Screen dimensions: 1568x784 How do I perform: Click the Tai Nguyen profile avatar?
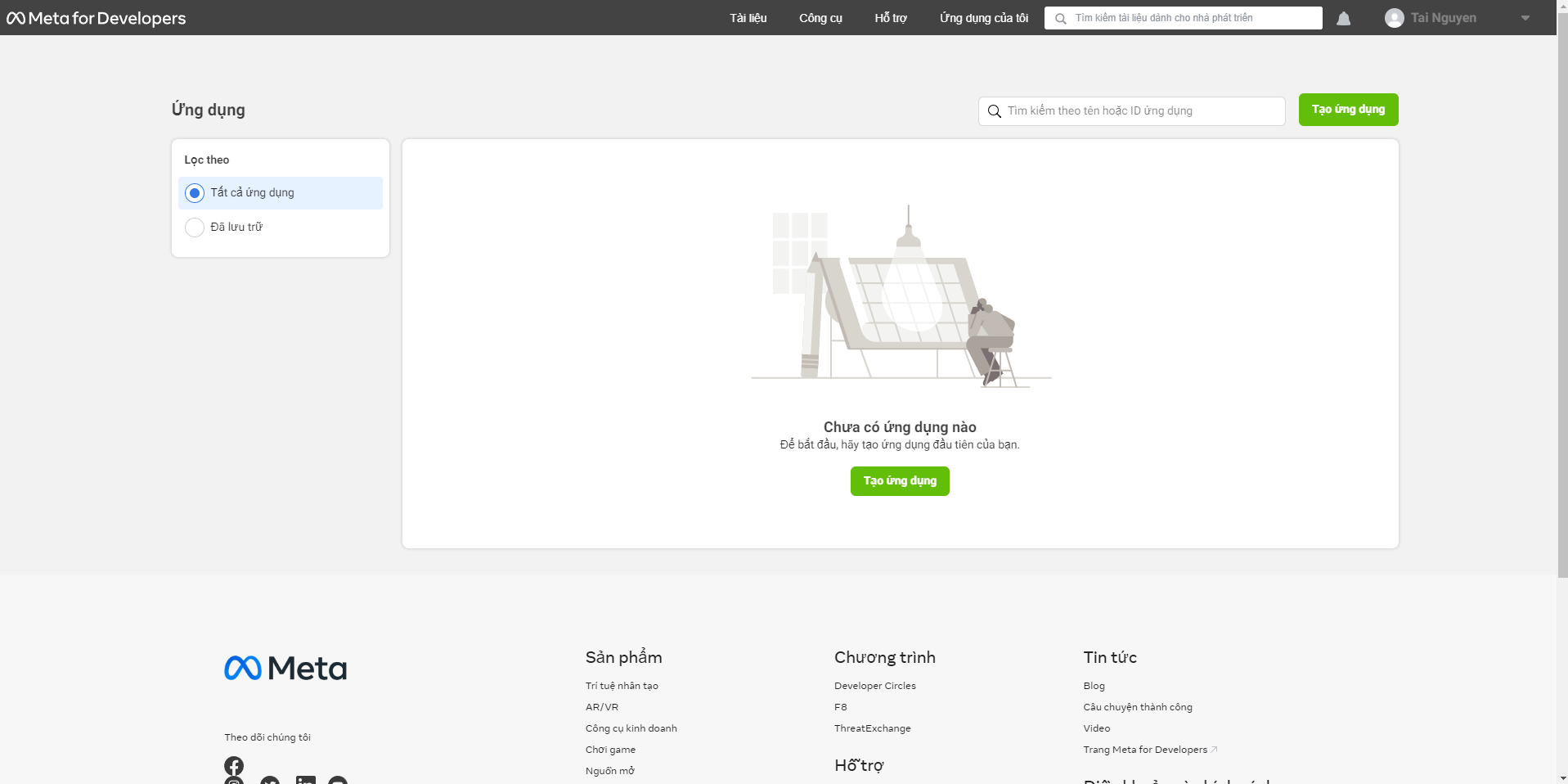[x=1394, y=18]
